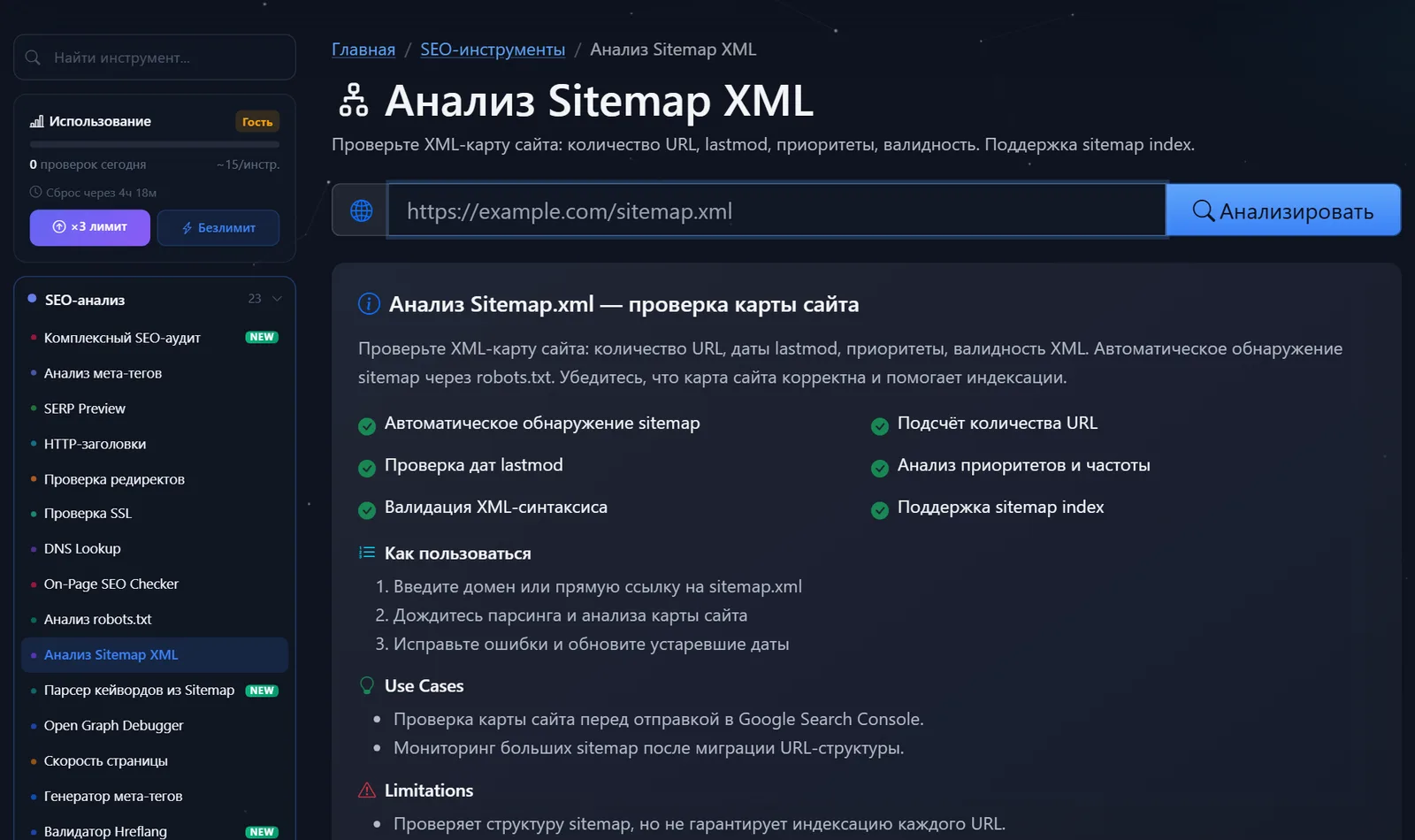Click the search magnifier icon in sidebar
Image resolution: width=1415 pixels, height=840 pixels.
click(x=33, y=57)
